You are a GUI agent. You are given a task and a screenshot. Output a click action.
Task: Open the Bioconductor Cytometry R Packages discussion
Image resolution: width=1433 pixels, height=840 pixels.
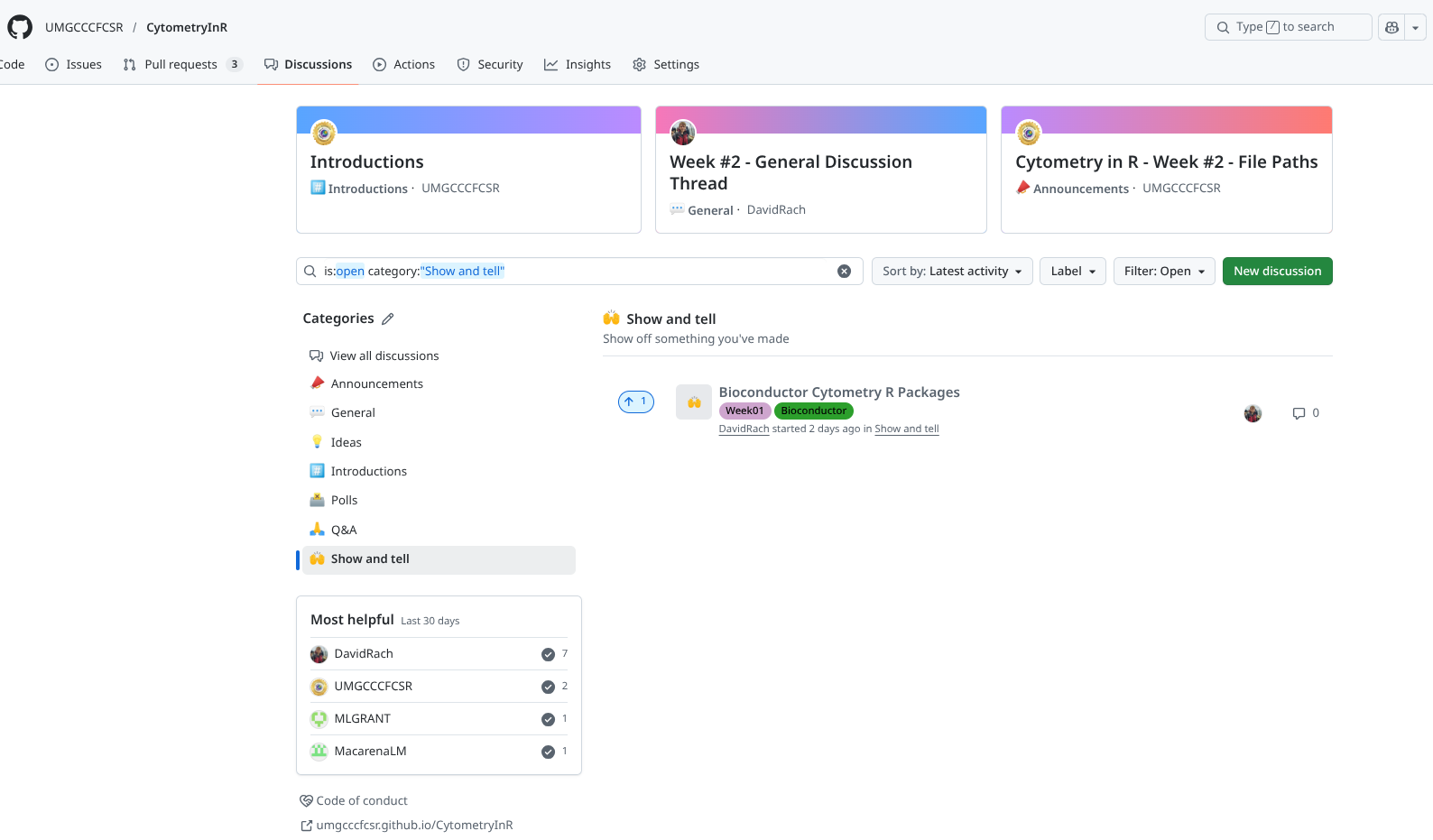pos(838,392)
